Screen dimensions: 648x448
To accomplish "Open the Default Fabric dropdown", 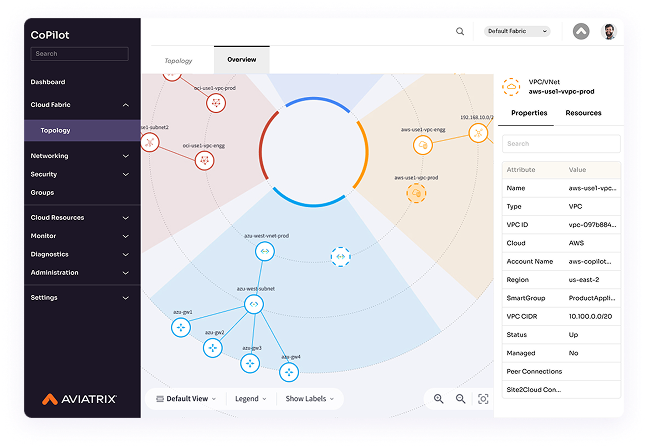I will click(x=517, y=31).
